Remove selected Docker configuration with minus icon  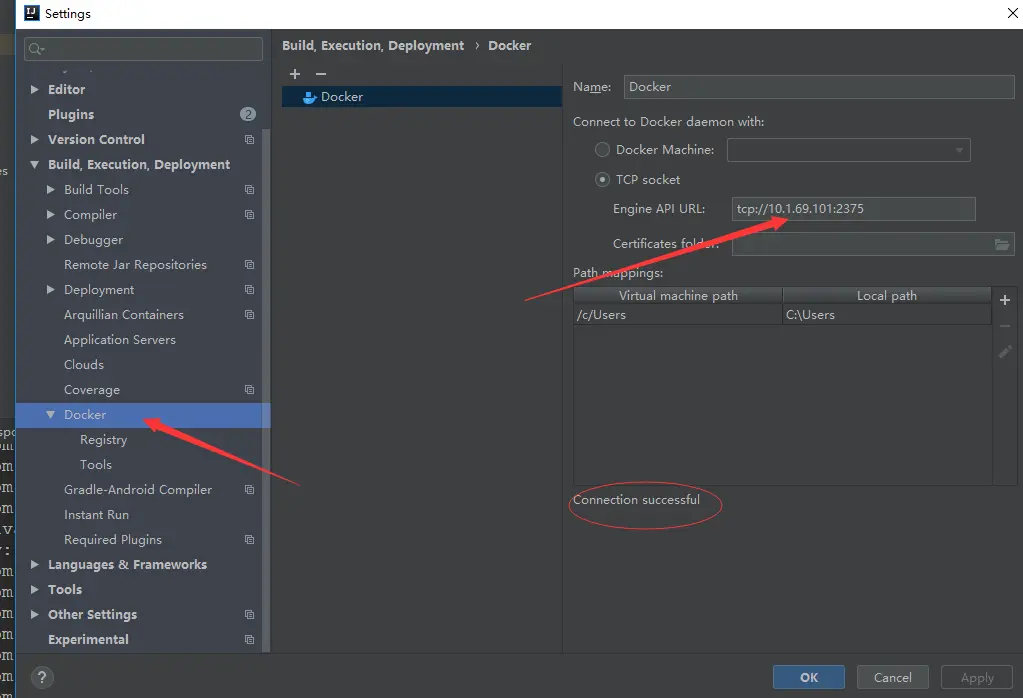coord(320,74)
